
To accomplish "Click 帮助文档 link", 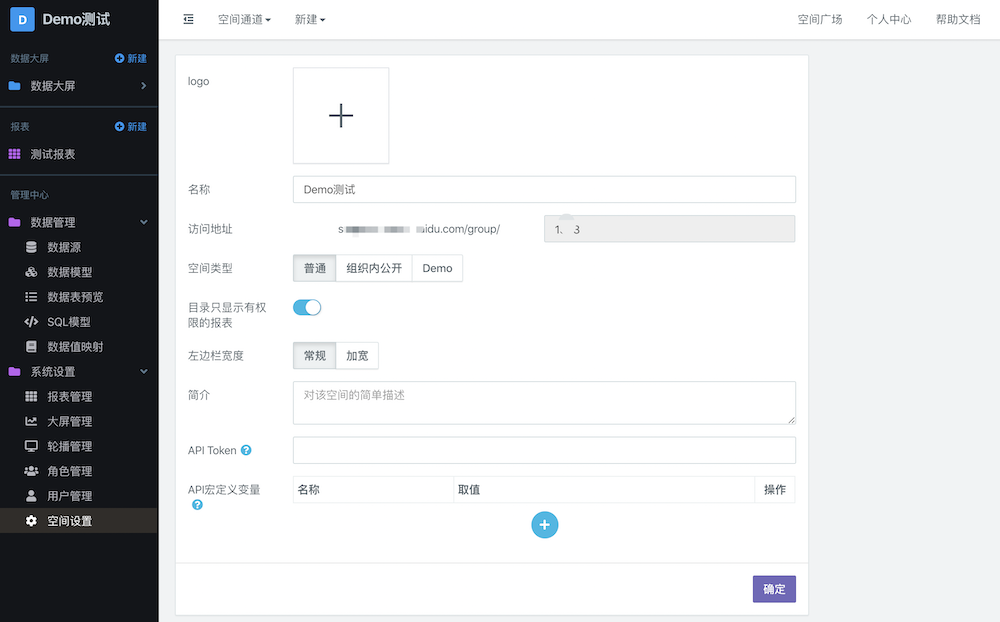I will pyautogui.click(x=958, y=19).
